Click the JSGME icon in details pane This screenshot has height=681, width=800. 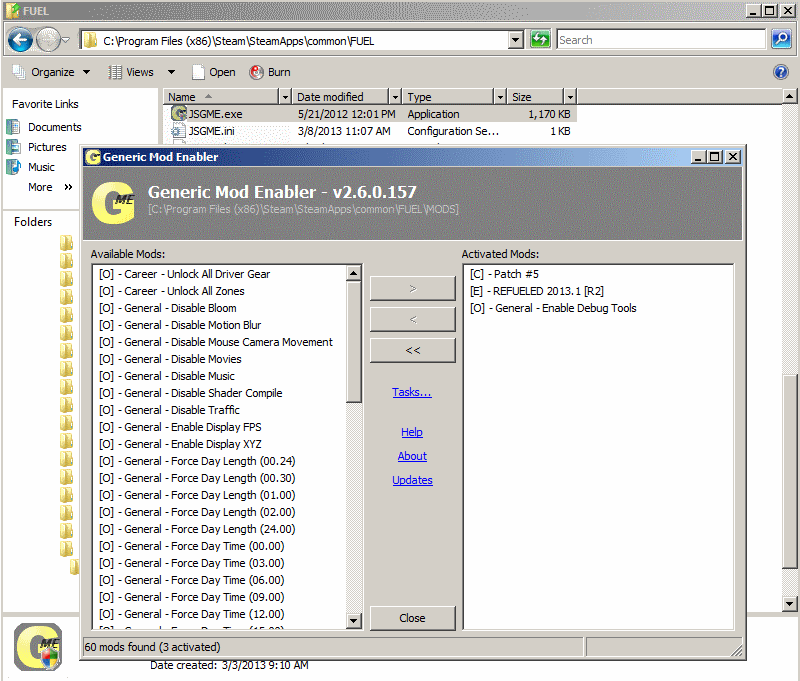[38, 647]
